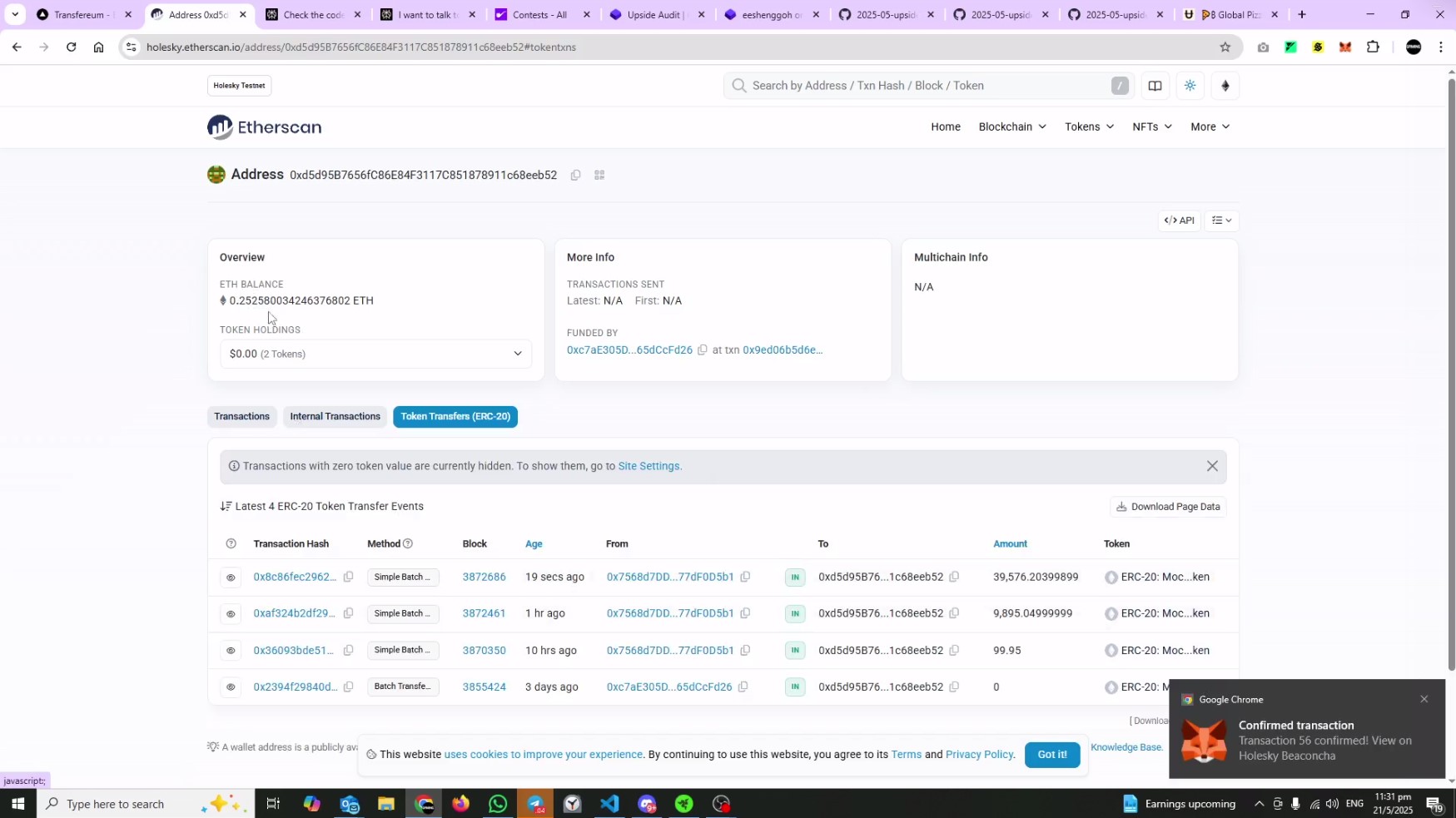Copy transaction hash 0x2394f29840d

pyautogui.click(x=349, y=687)
